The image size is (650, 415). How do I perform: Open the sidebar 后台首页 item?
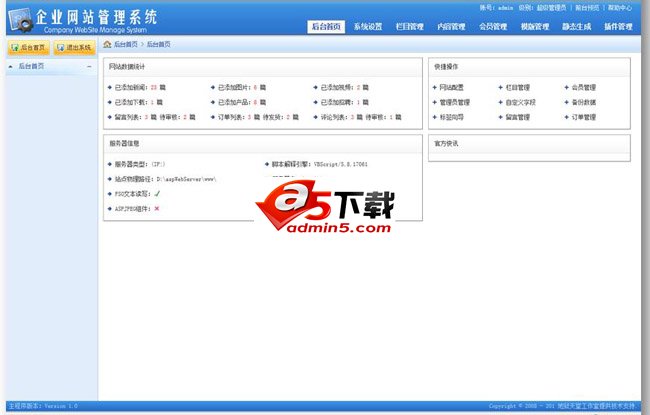coord(31,66)
